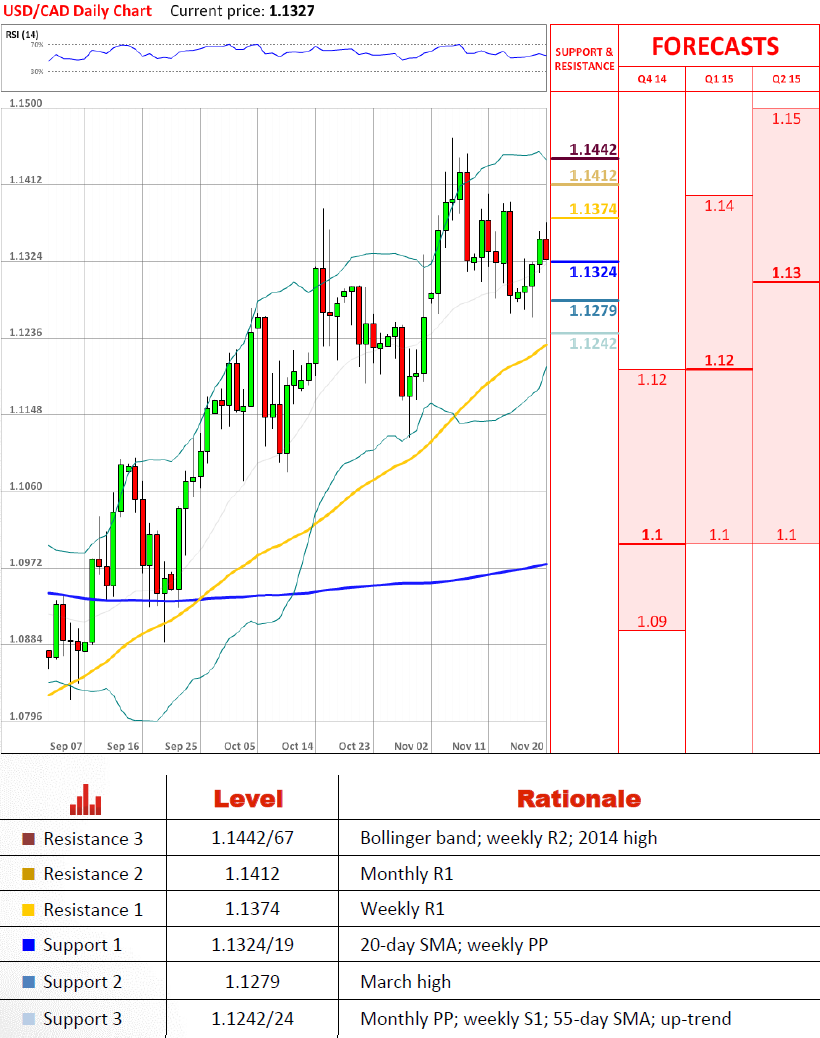Click the 1.1374 level label beside chart
This screenshot has width=820, height=1038.
(593, 209)
